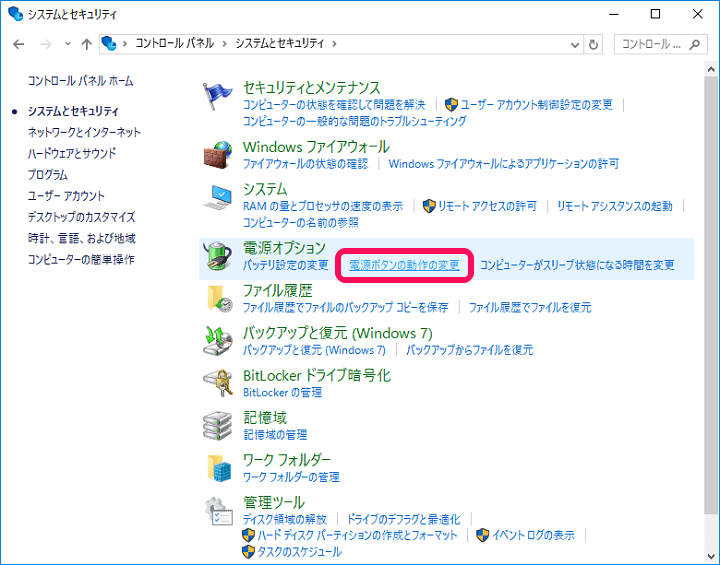Open コンピューターの名前の参照 link

[x=301, y=223]
